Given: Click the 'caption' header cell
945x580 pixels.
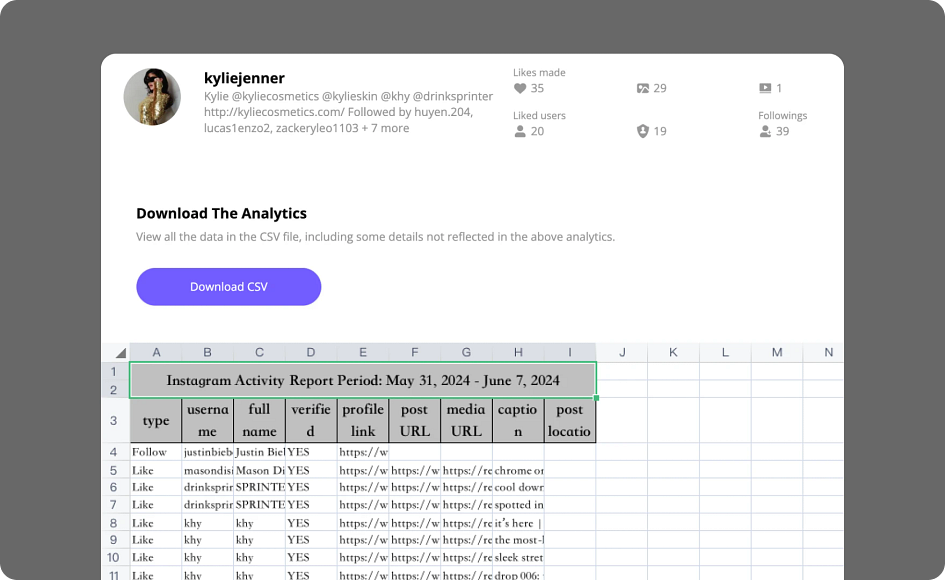Looking at the screenshot, I should 518,421.
